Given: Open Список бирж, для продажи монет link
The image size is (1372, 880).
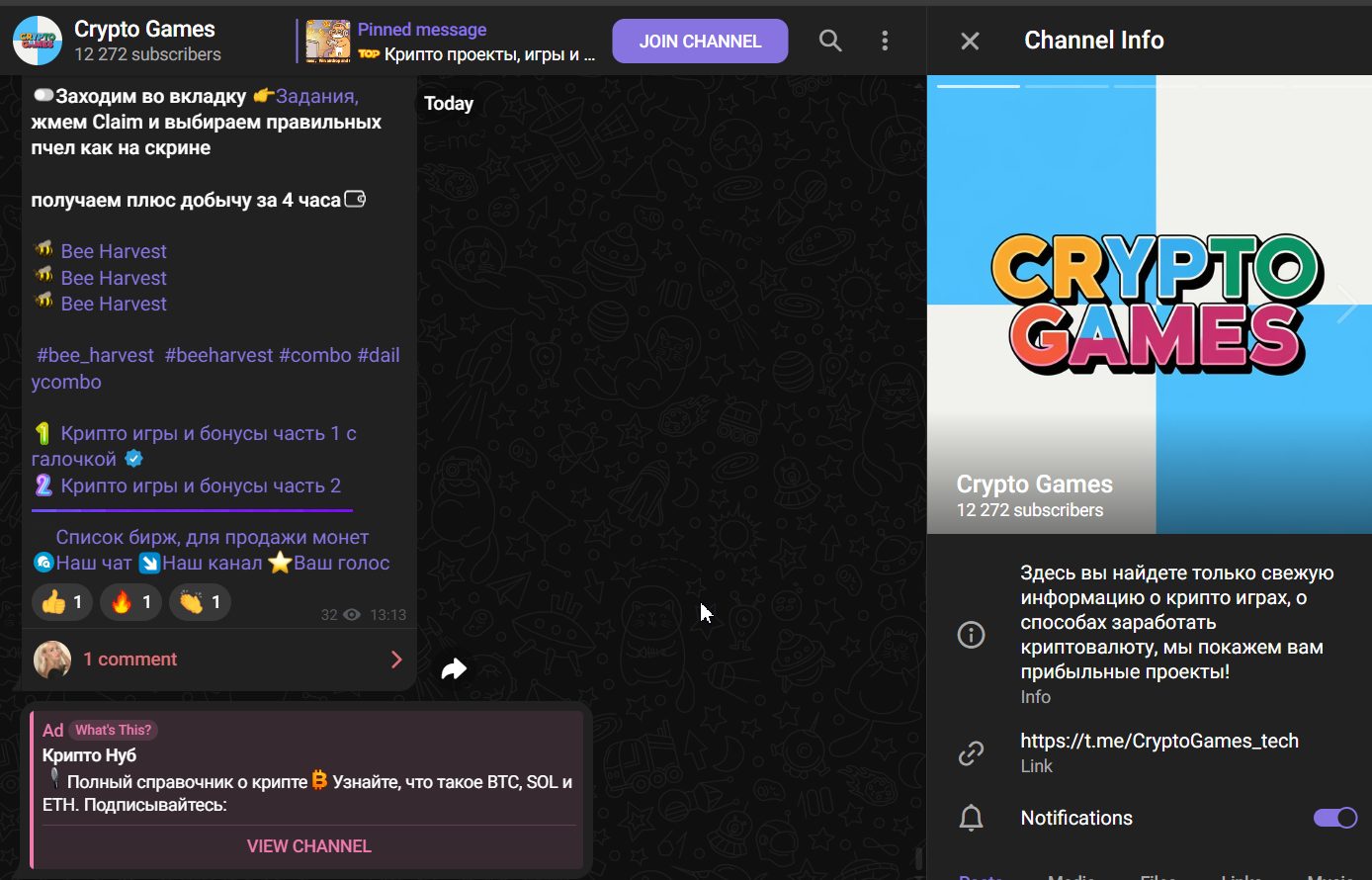Looking at the screenshot, I should [213, 537].
